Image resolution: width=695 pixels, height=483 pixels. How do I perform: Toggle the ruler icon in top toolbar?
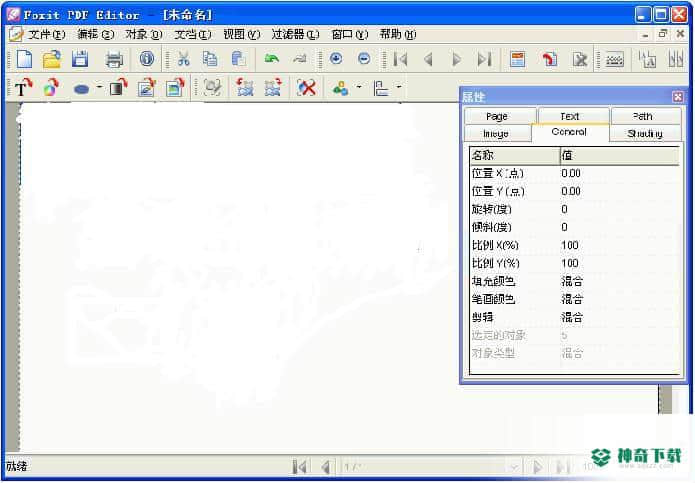tap(615, 59)
